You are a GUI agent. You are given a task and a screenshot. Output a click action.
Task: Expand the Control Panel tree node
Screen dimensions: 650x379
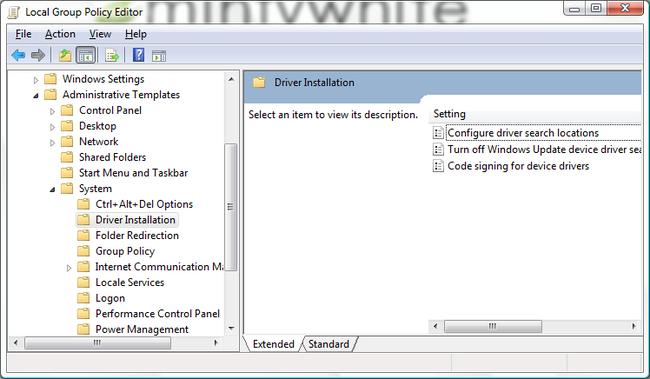click(52, 111)
